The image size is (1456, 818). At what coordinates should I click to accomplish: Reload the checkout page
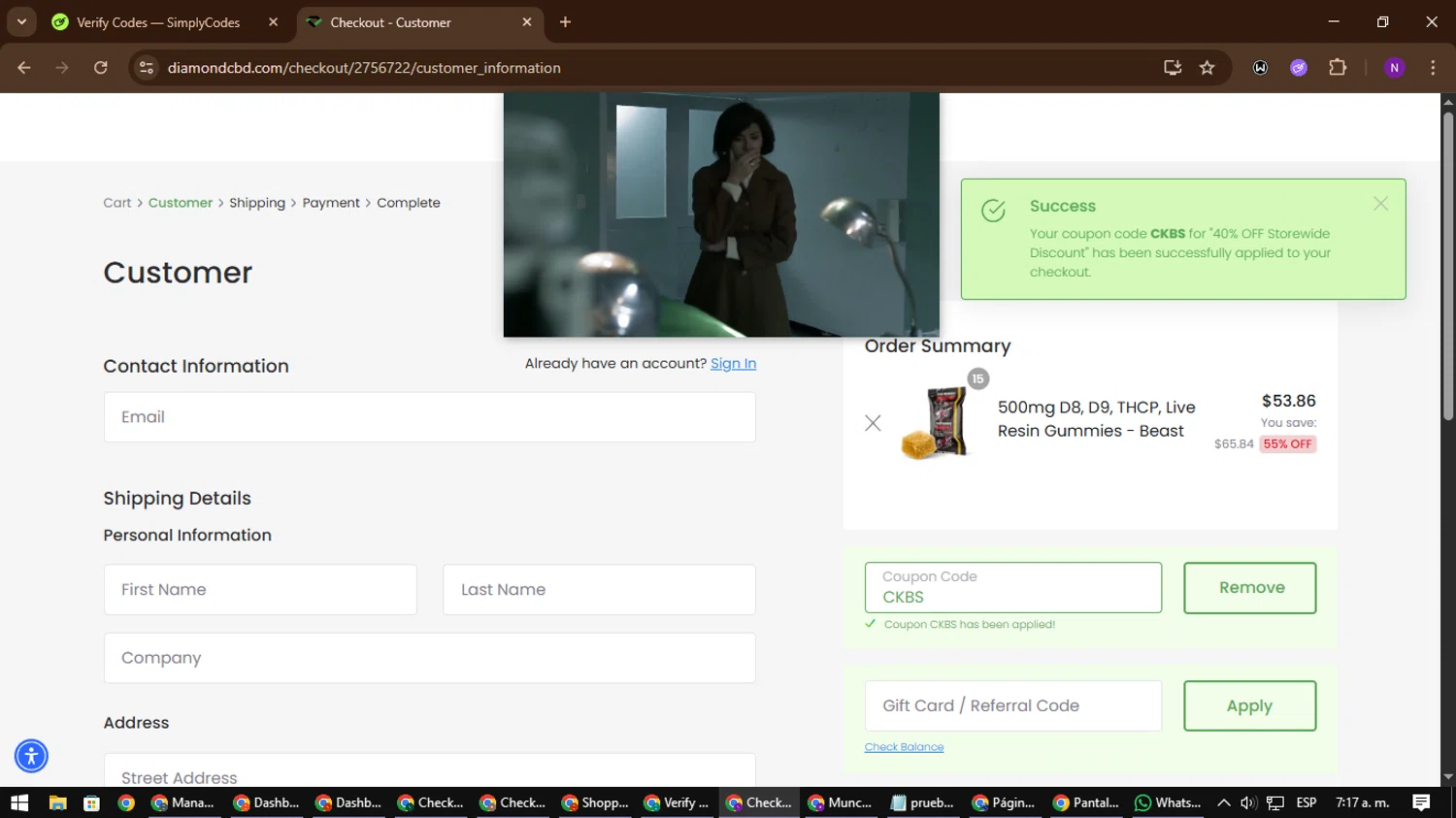coord(101,68)
